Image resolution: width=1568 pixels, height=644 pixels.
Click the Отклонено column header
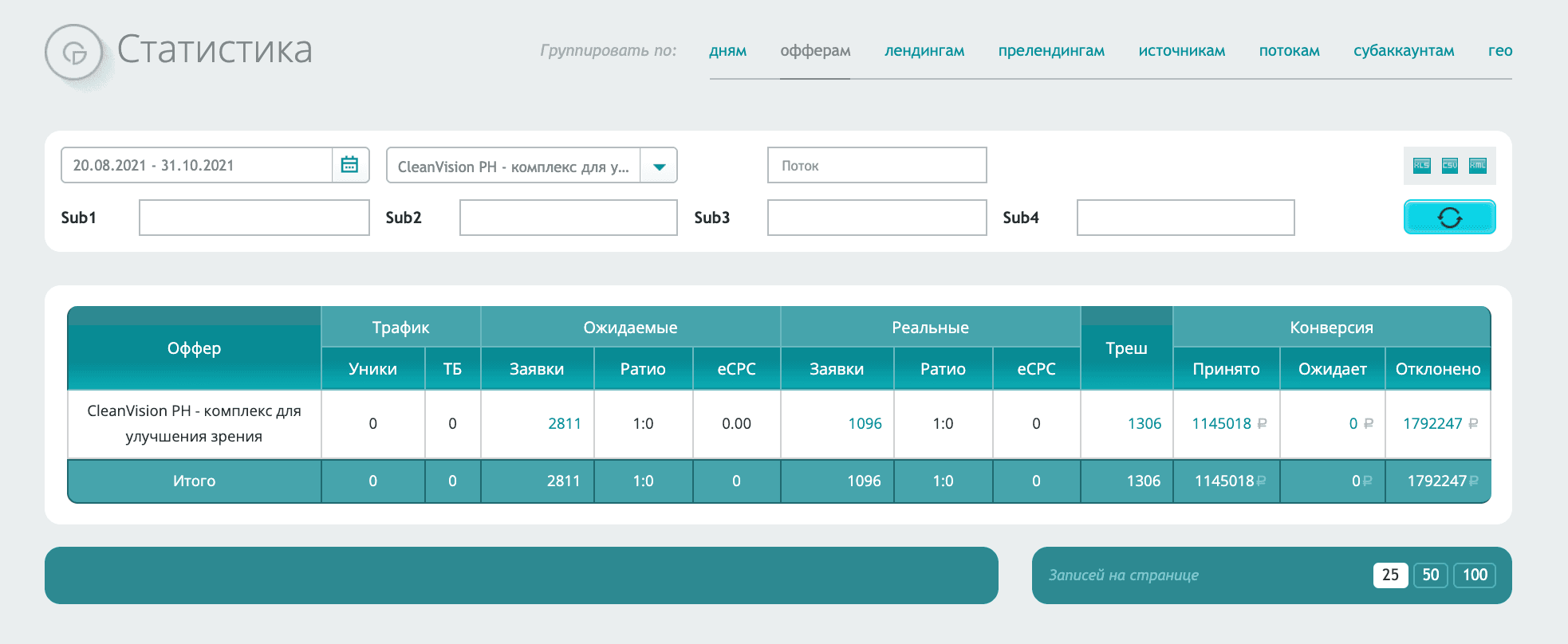[1437, 369]
